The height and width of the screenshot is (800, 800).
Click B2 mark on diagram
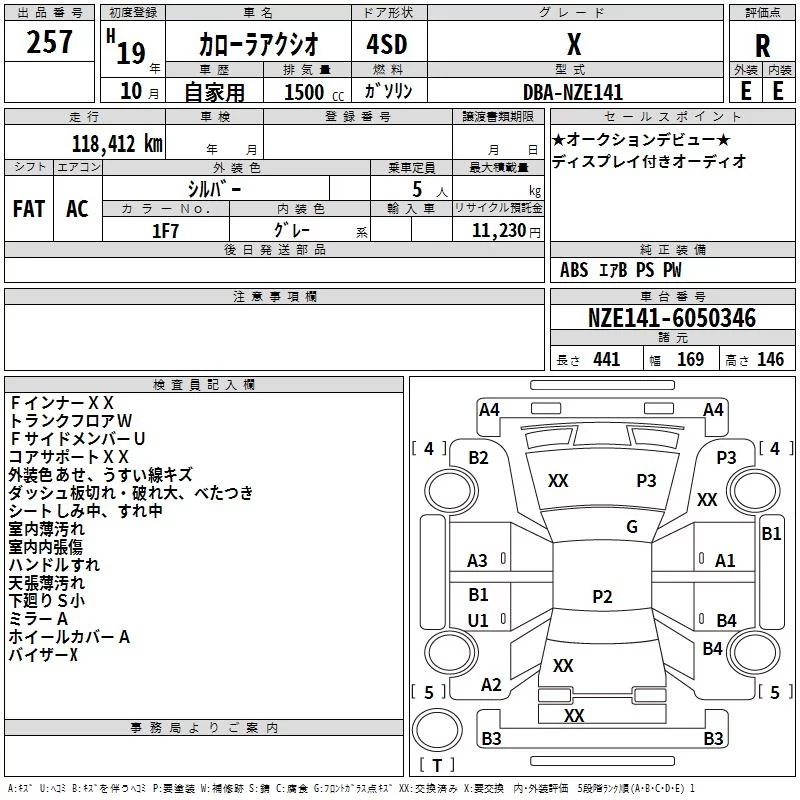(478, 458)
